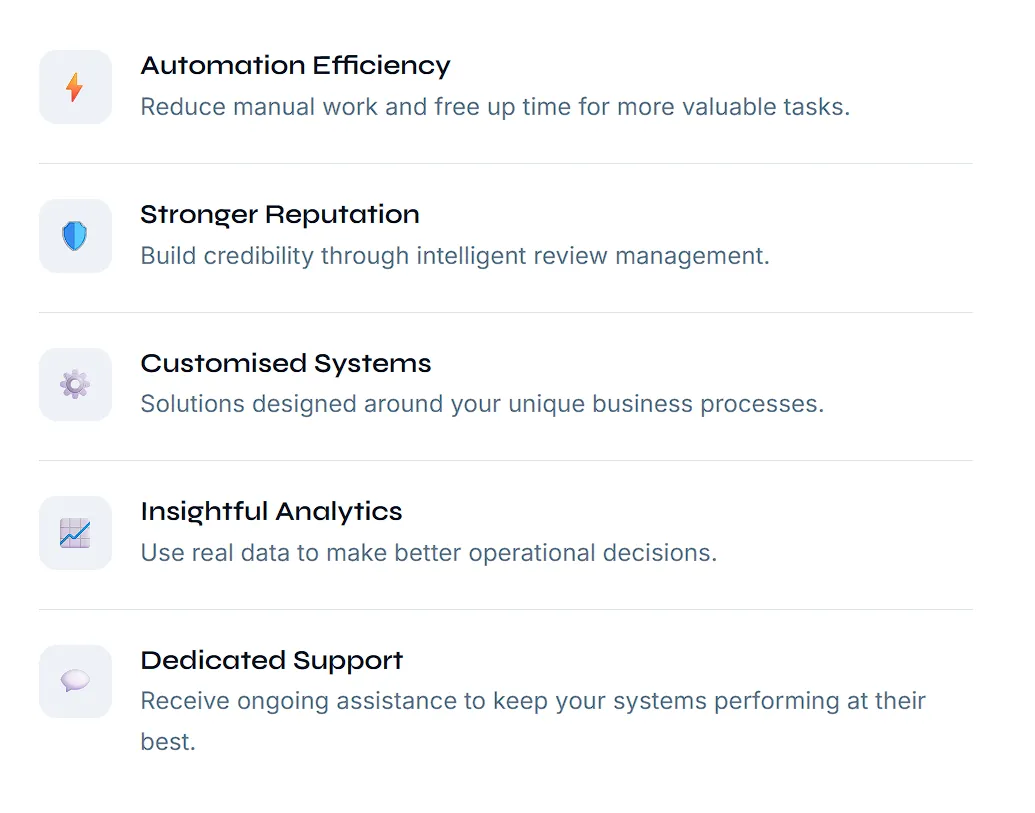Click the blue shield icon
The height and width of the screenshot is (813, 1035).
tap(75, 236)
